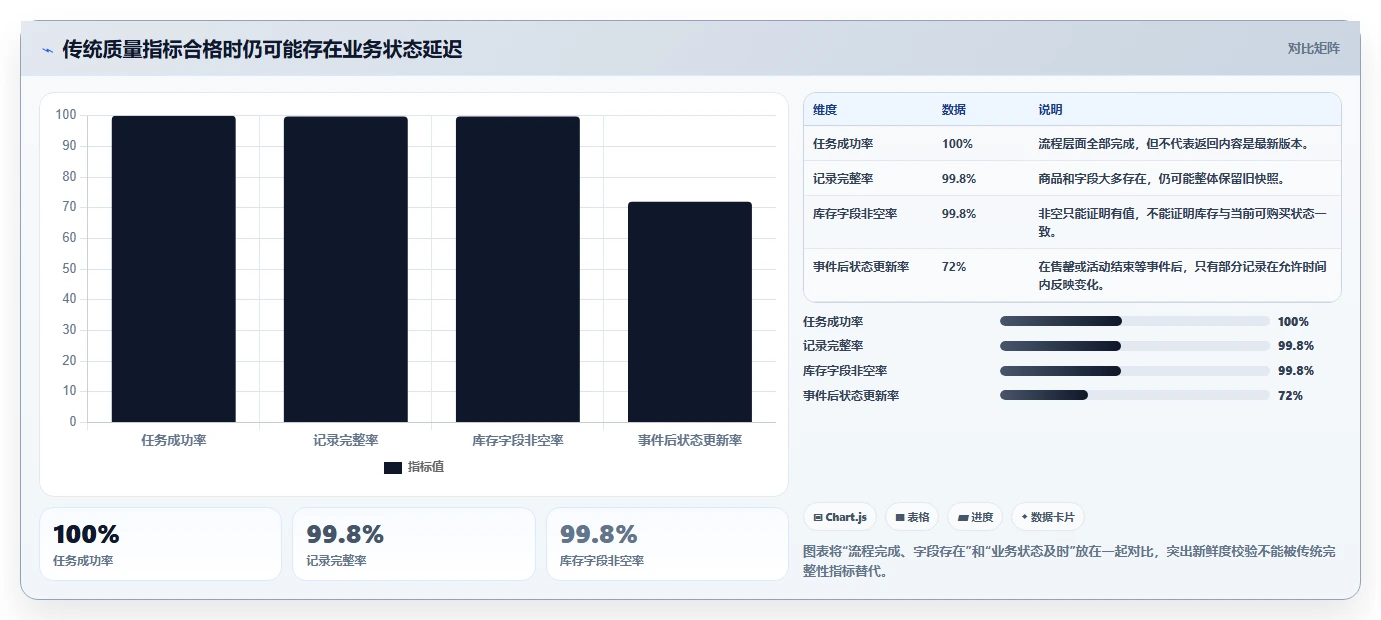Viewport: 1381px width, 620px height.
Task: Click the y-axis tick label 70
Action: [x=69, y=207]
